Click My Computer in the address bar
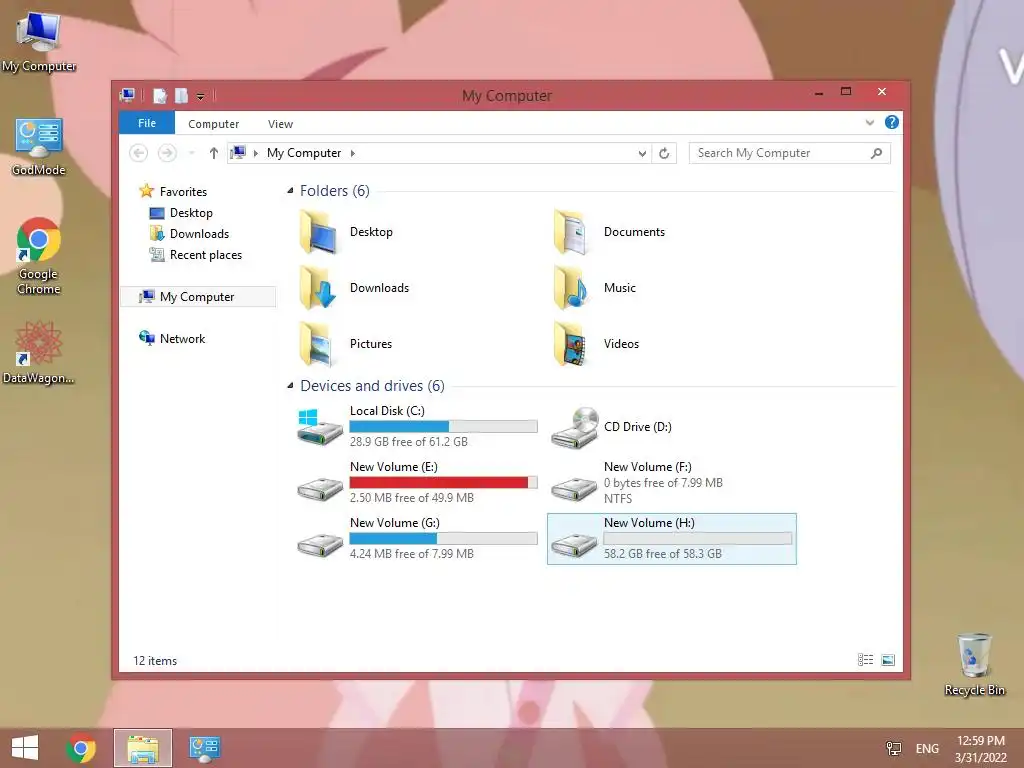Screen dimensions: 1024x768 304,153
